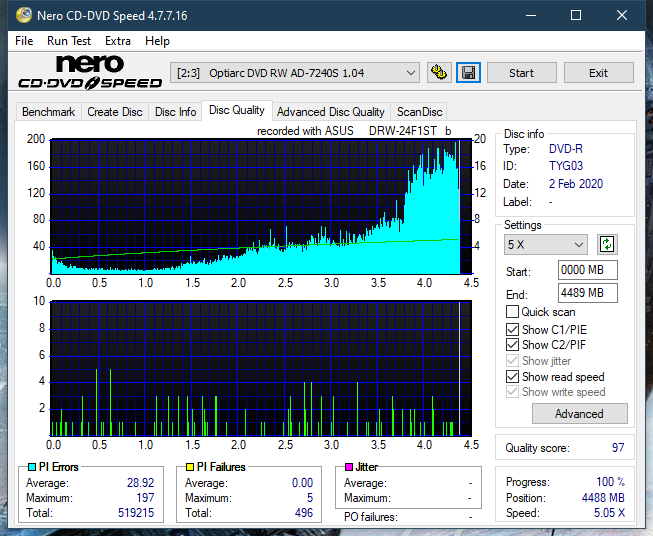
Task: Toggle the Show read speed checkbox
Action: [512, 376]
